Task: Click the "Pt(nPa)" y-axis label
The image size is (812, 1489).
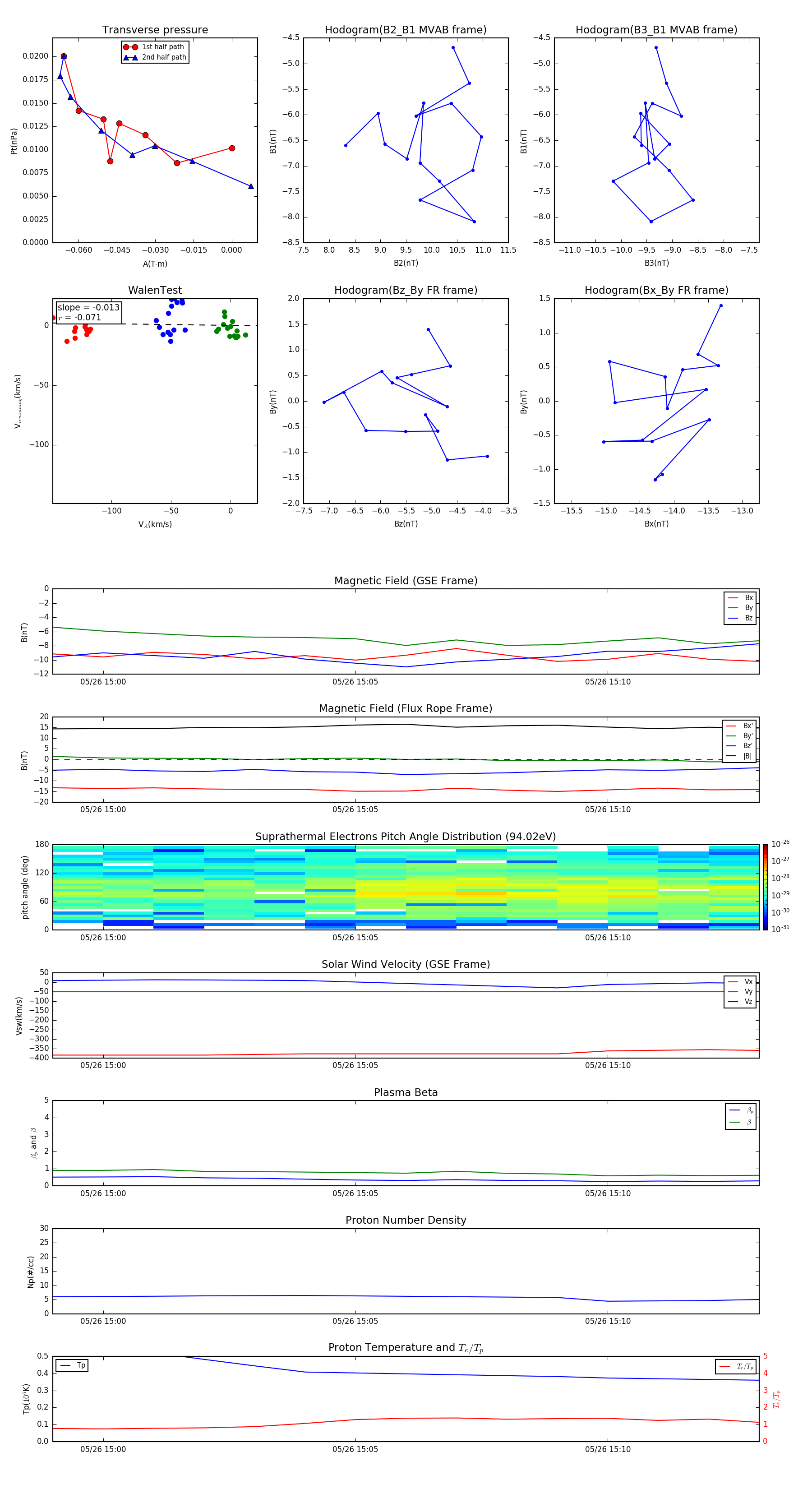Action: [x=14, y=141]
